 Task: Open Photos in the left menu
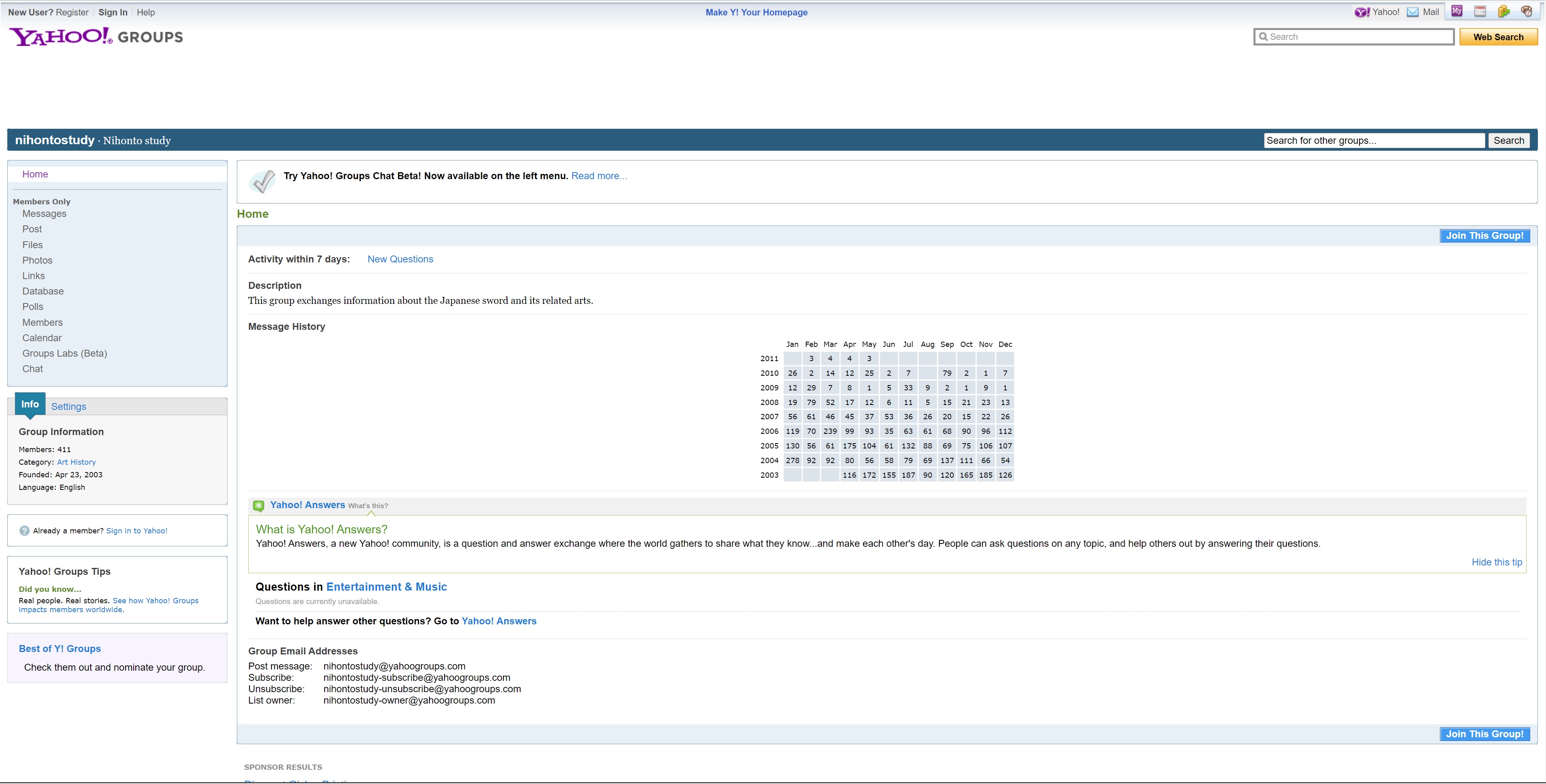click(37, 260)
